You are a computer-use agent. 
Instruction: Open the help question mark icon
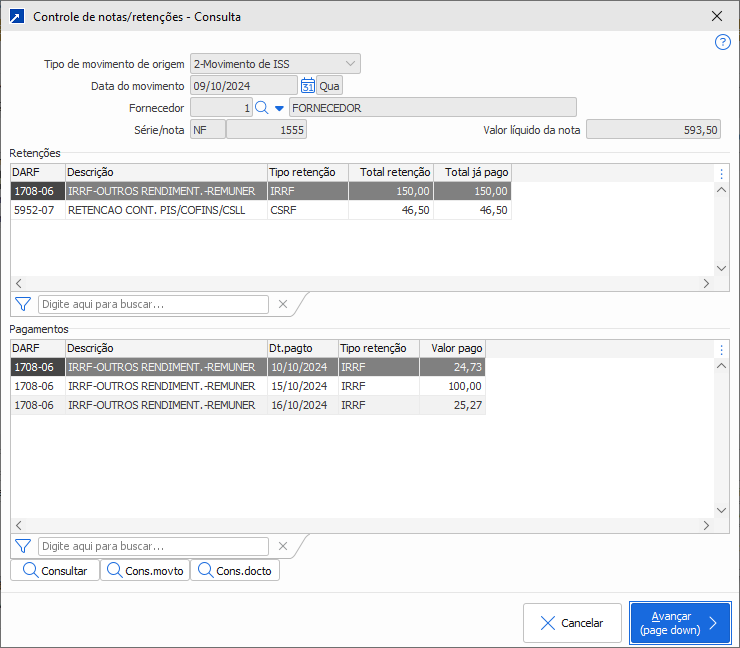[x=723, y=42]
